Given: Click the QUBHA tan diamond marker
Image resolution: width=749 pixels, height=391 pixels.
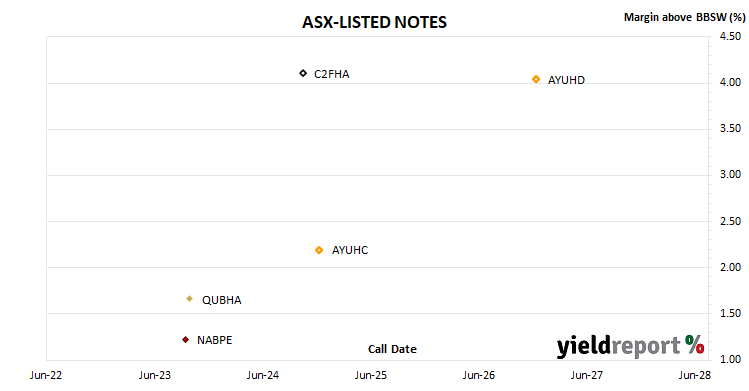Looking at the screenshot, I should pos(190,299).
